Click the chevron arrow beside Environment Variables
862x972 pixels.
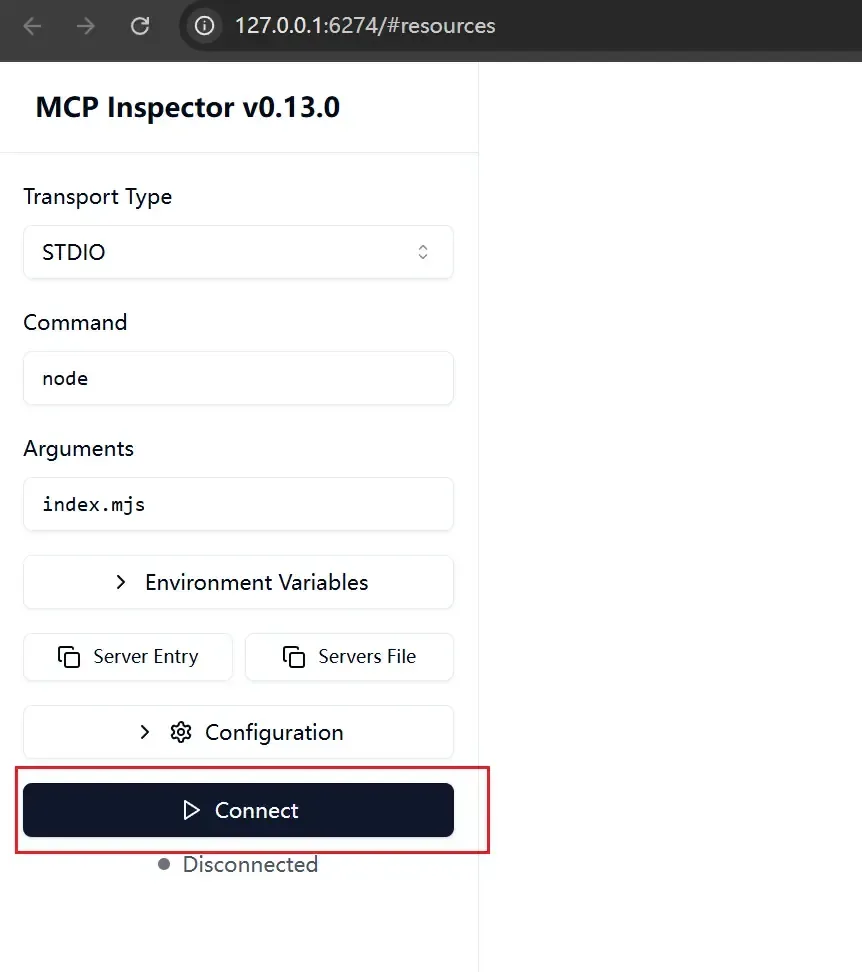tap(121, 582)
